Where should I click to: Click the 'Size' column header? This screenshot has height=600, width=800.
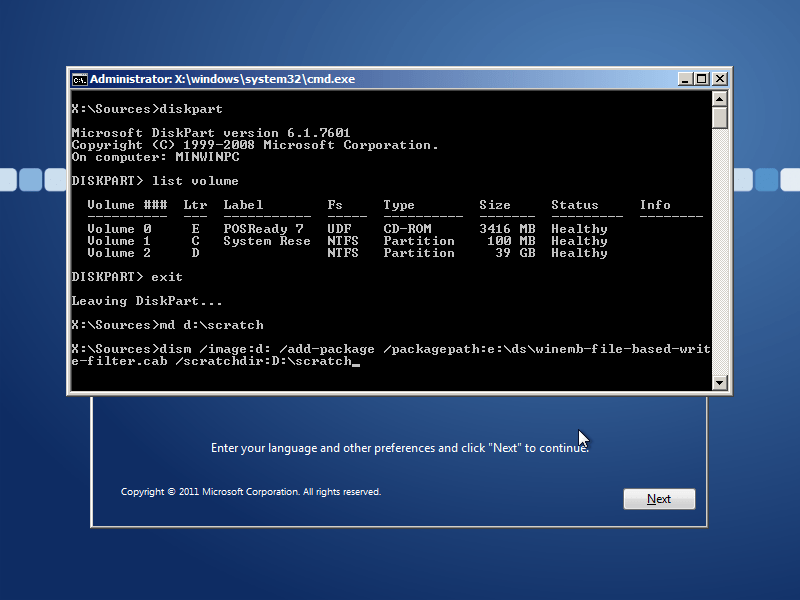pyautogui.click(x=495, y=205)
